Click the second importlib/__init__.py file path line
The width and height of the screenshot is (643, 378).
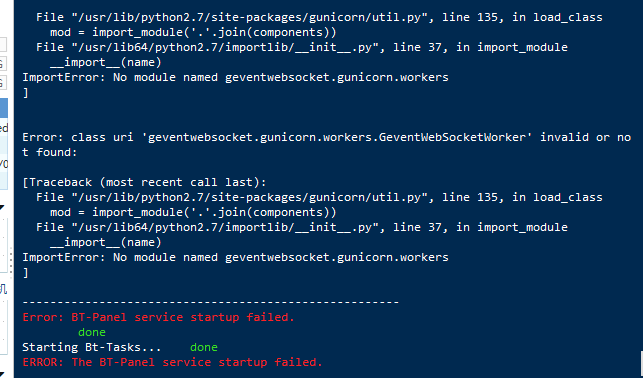point(302,228)
